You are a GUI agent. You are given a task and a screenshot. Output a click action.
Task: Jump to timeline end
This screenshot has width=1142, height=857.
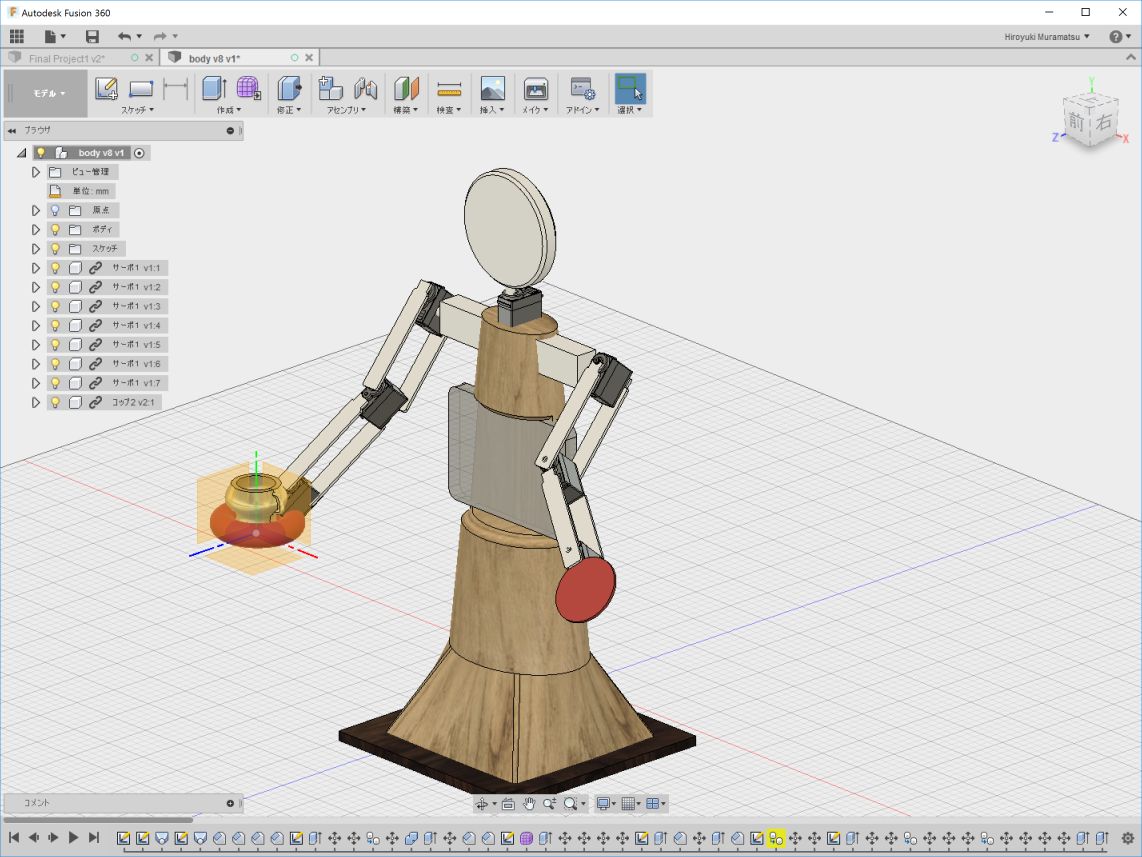[x=94, y=838]
